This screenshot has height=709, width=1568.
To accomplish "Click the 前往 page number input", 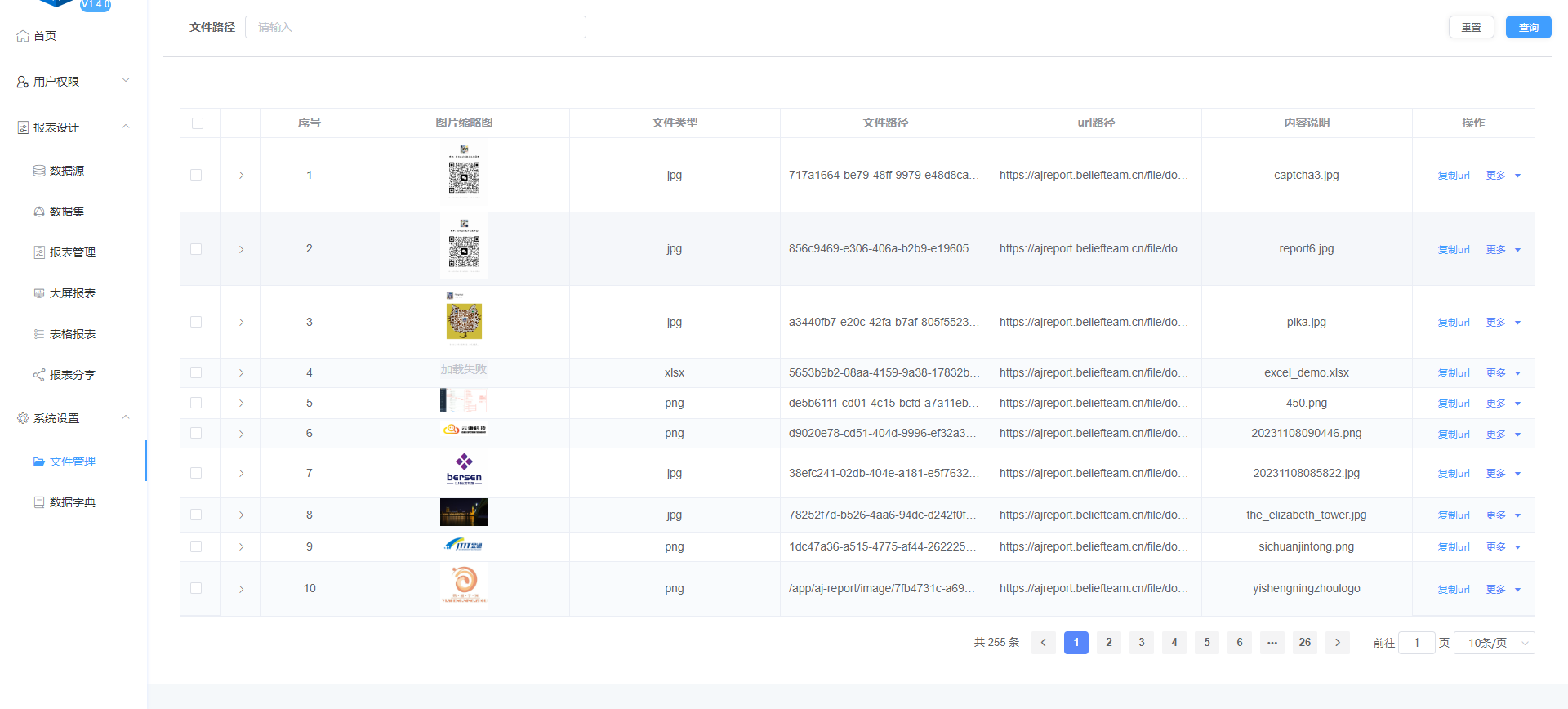I will 1416,643.
